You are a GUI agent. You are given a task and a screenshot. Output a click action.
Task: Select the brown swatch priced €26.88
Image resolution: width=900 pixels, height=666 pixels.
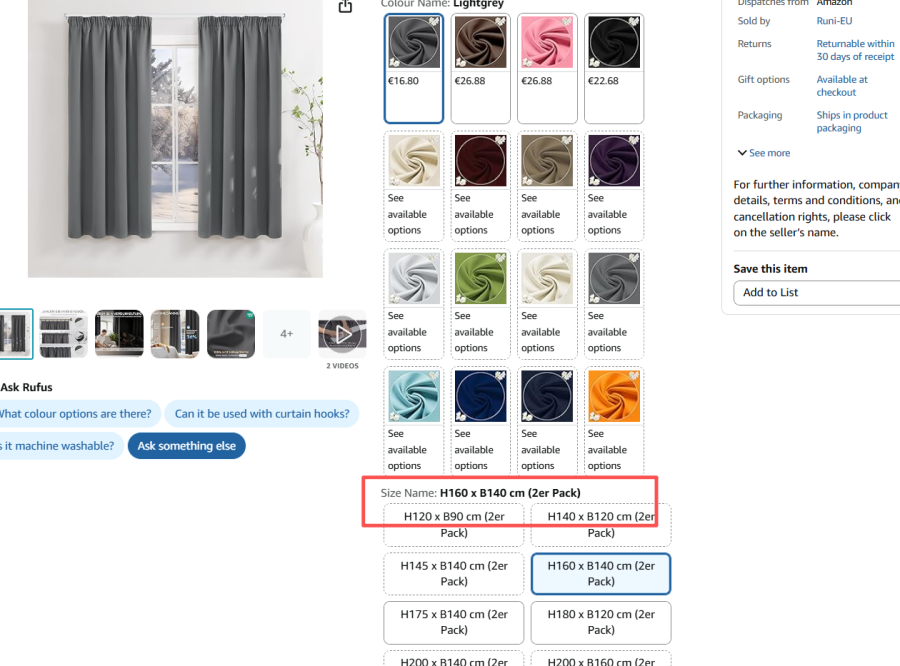click(x=480, y=68)
